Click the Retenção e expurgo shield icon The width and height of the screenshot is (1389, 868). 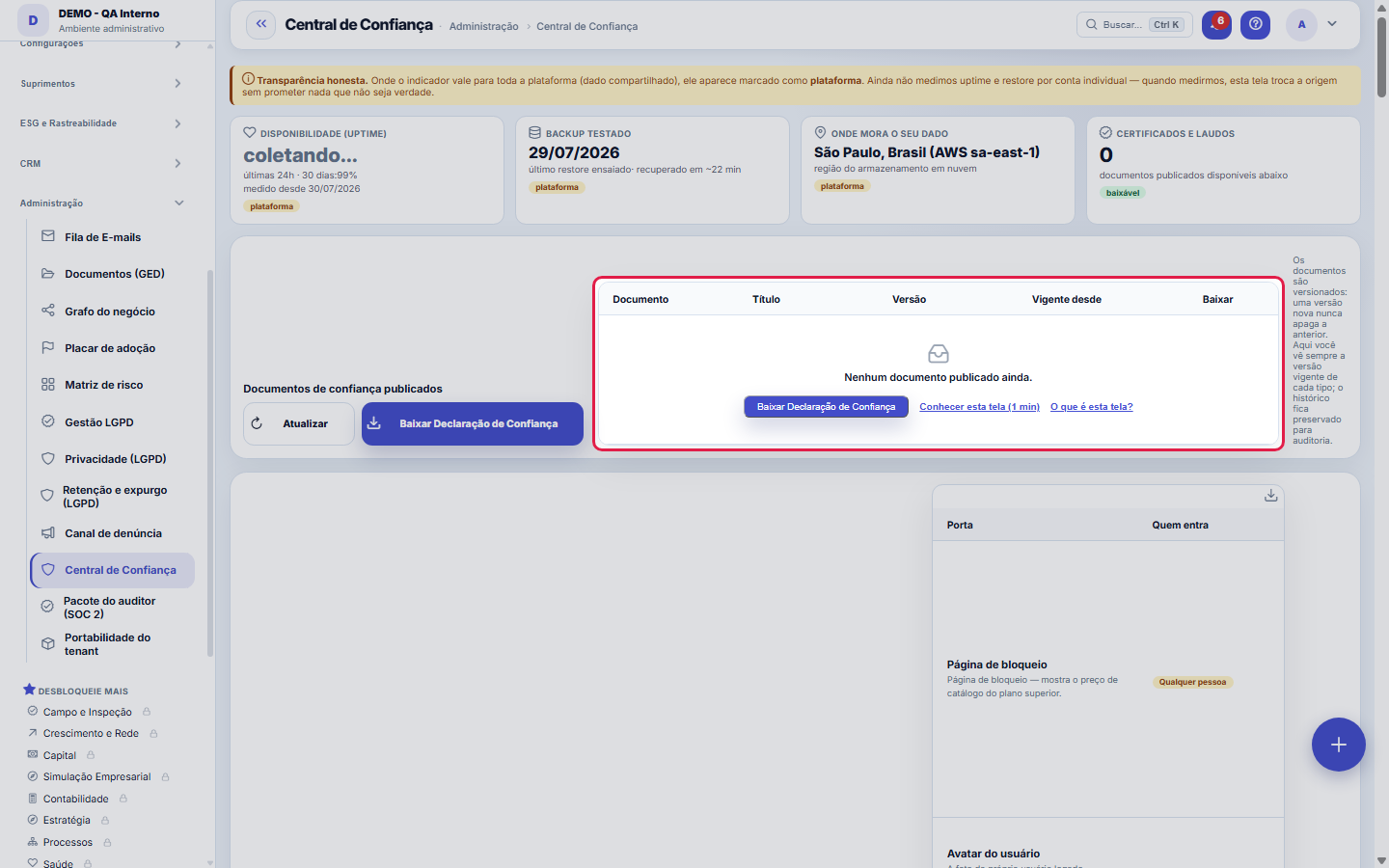(46, 496)
